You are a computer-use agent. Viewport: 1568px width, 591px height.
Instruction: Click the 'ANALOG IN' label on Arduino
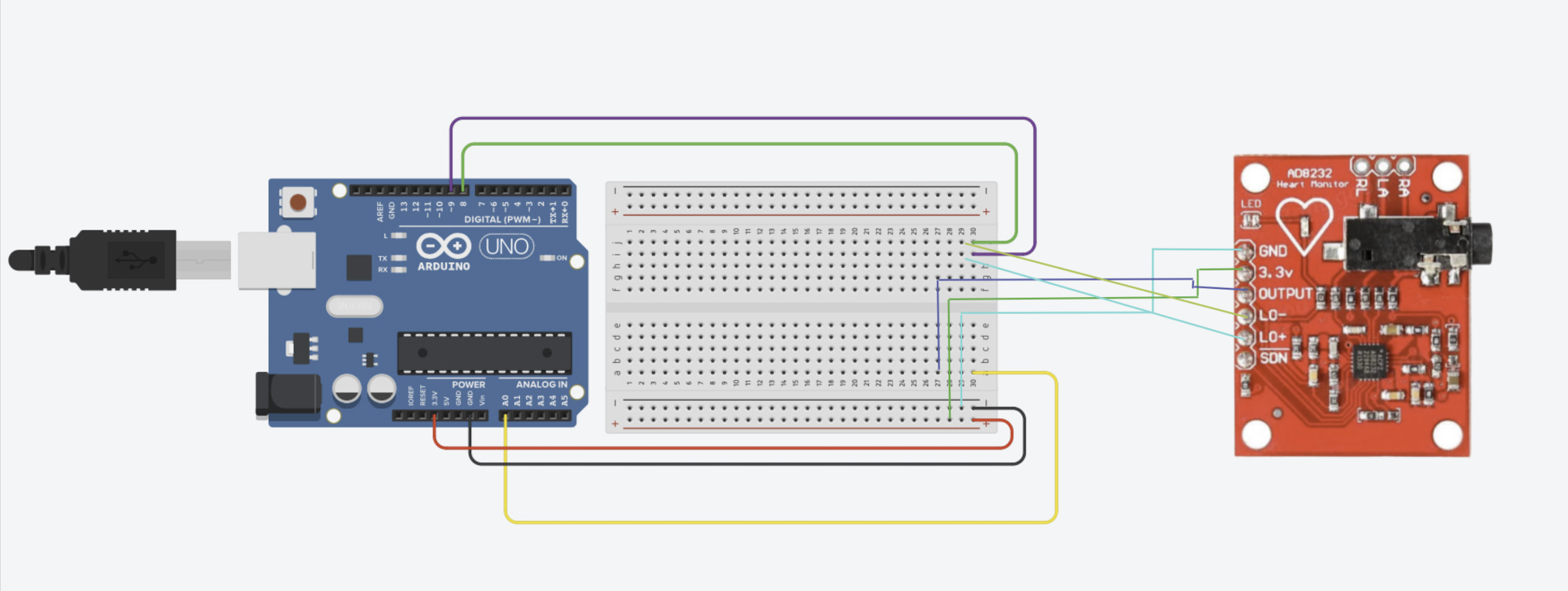541,384
